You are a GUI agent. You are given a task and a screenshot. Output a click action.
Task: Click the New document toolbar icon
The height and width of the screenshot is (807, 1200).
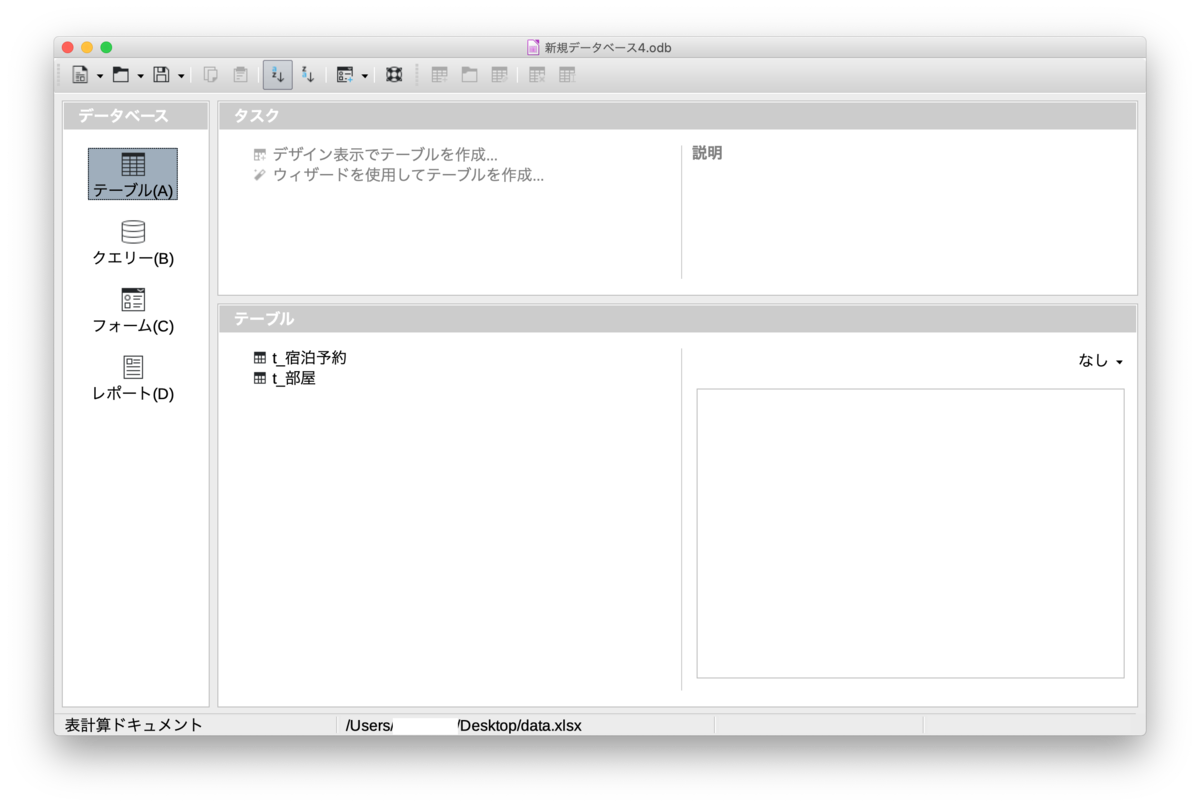(80, 75)
